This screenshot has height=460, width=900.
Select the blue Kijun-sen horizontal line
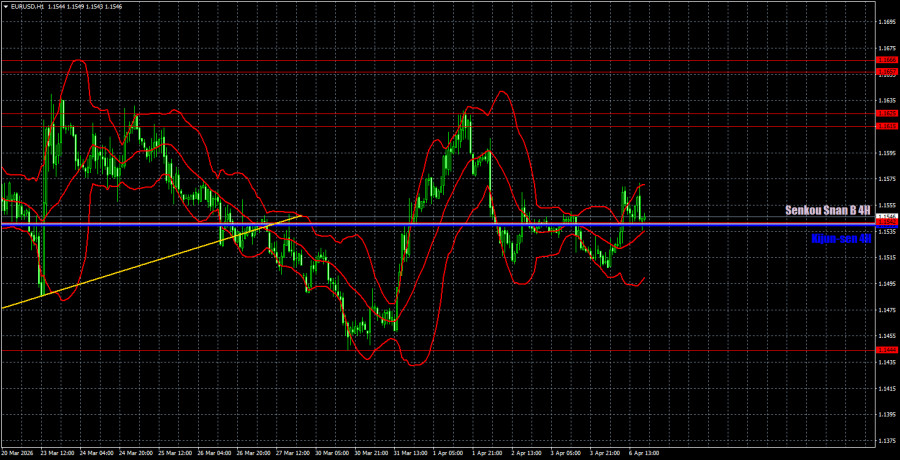point(437,226)
